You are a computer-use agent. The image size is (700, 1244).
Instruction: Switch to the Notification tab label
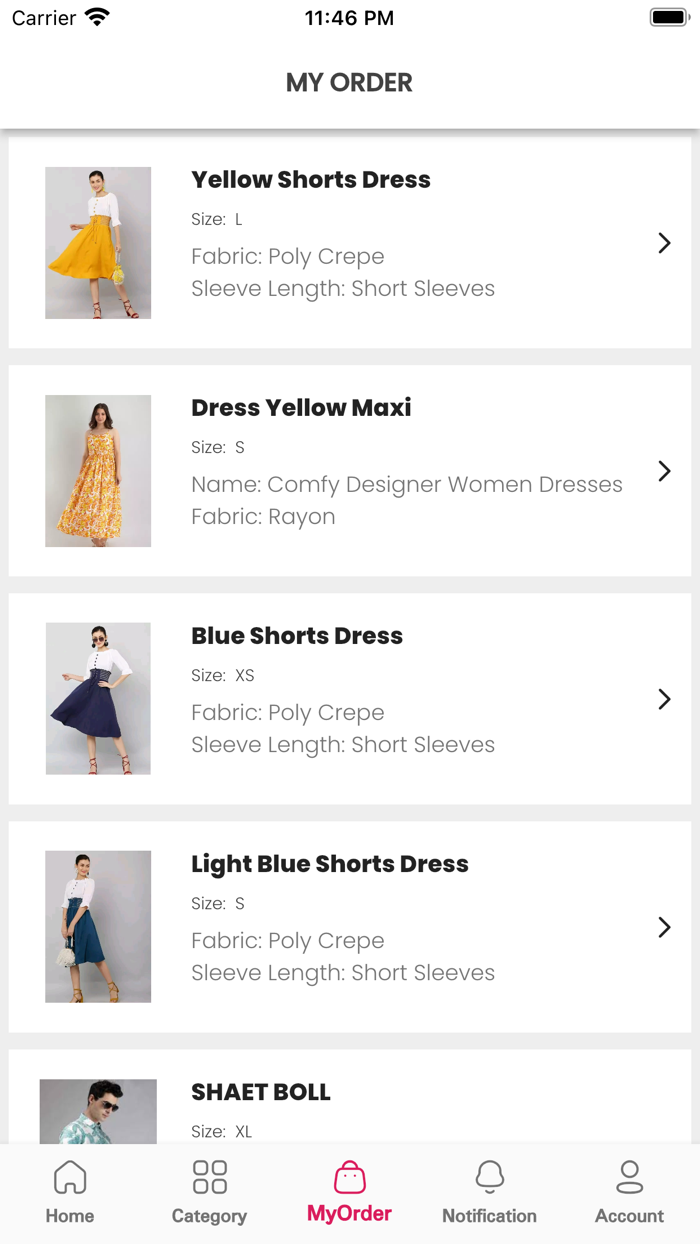coord(489,1216)
